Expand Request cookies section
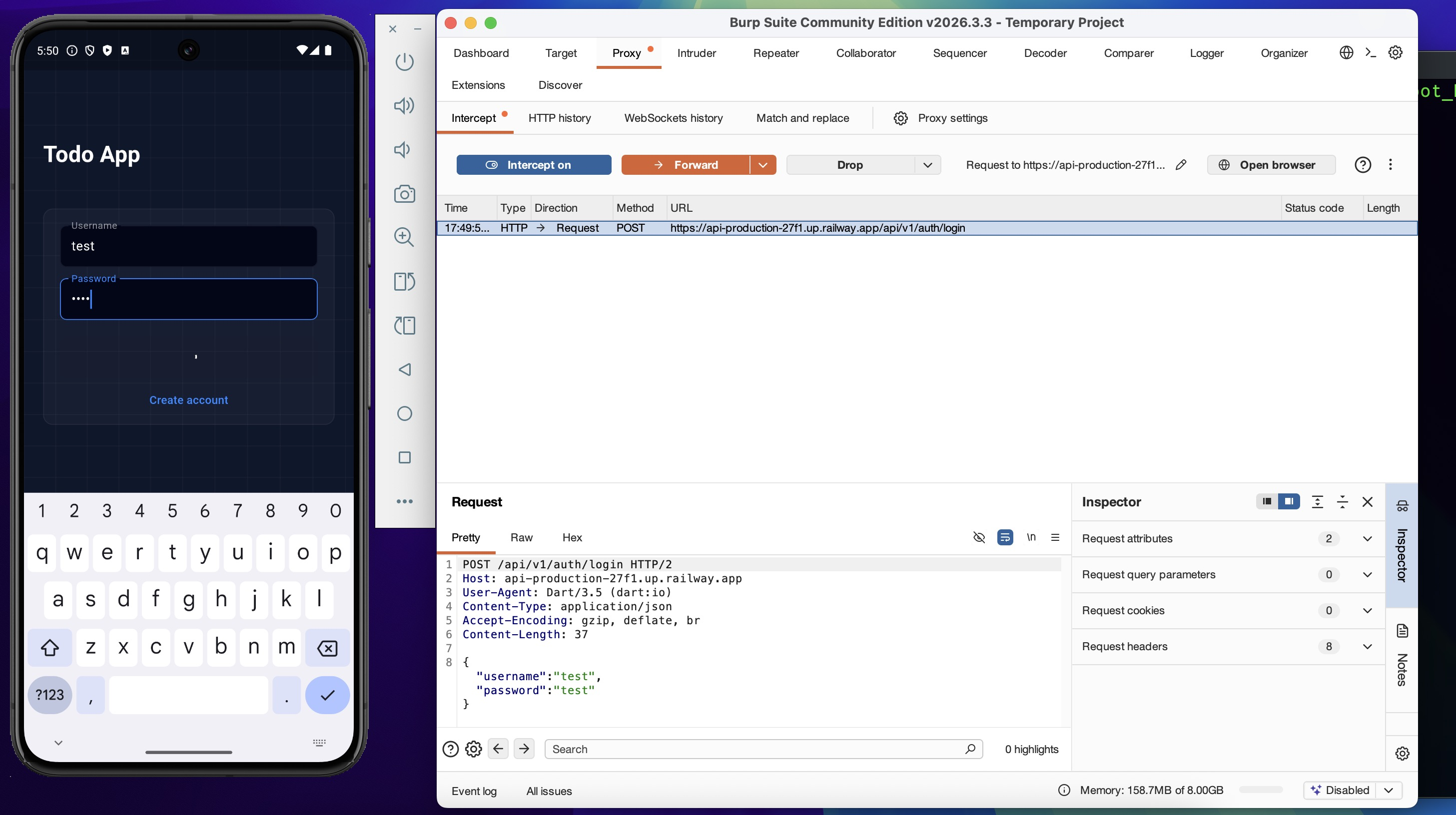 pos(1367,611)
